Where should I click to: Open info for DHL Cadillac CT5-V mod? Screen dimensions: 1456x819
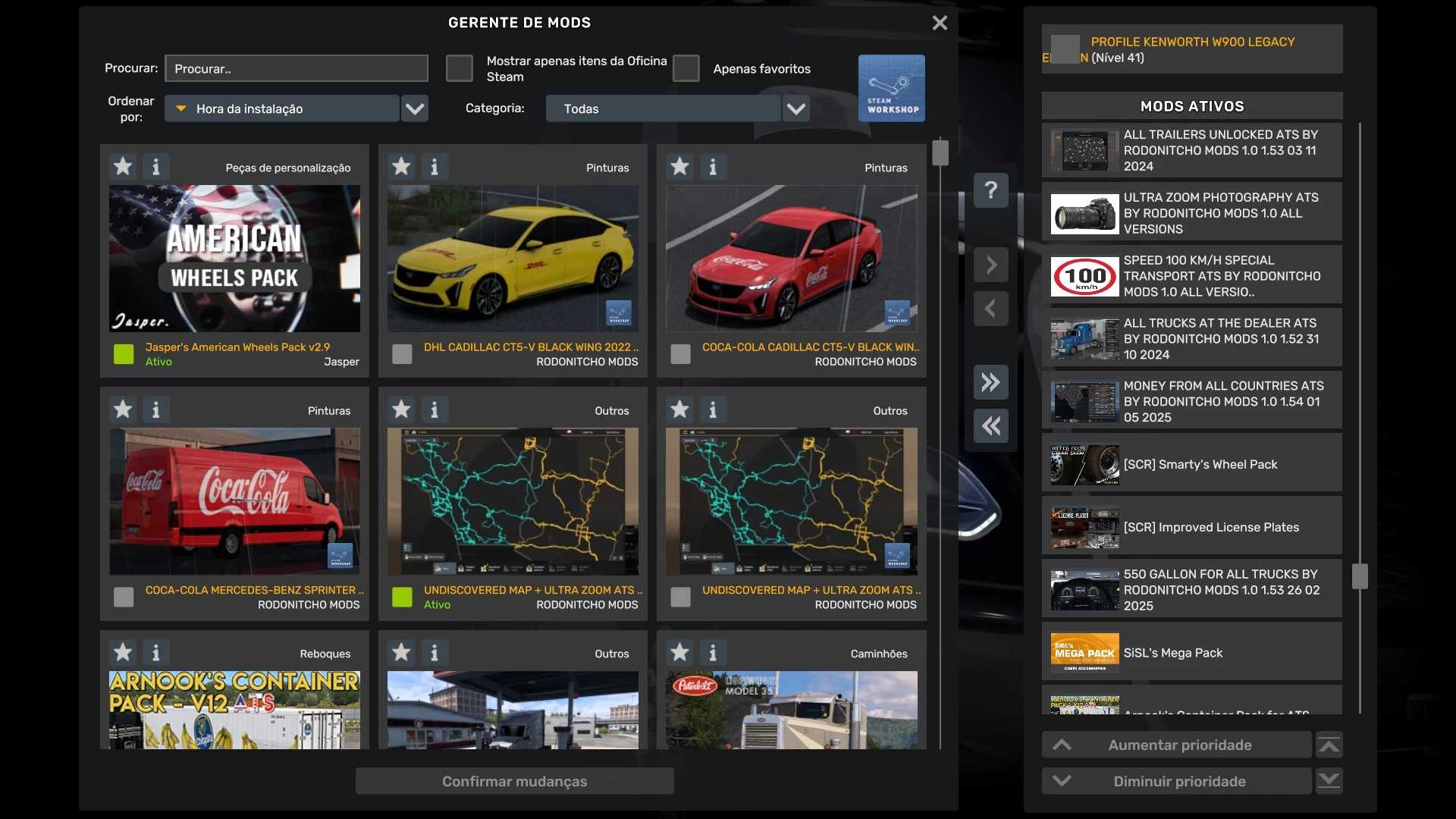tap(435, 167)
